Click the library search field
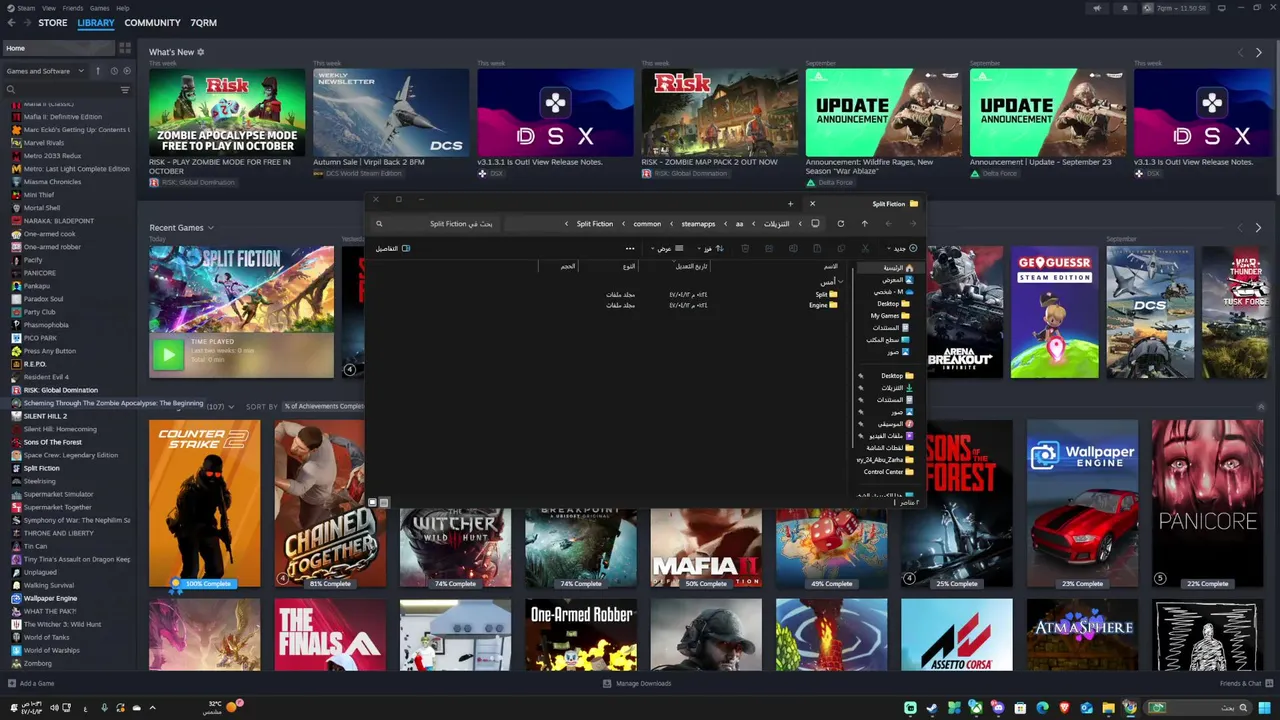This screenshot has height=720, width=1280. pyautogui.click(x=62, y=90)
